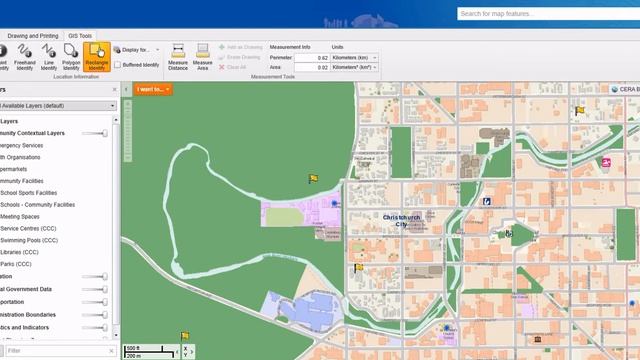Click the Add as Drawing icon
The width and height of the screenshot is (640, 360).
point(222,47)
